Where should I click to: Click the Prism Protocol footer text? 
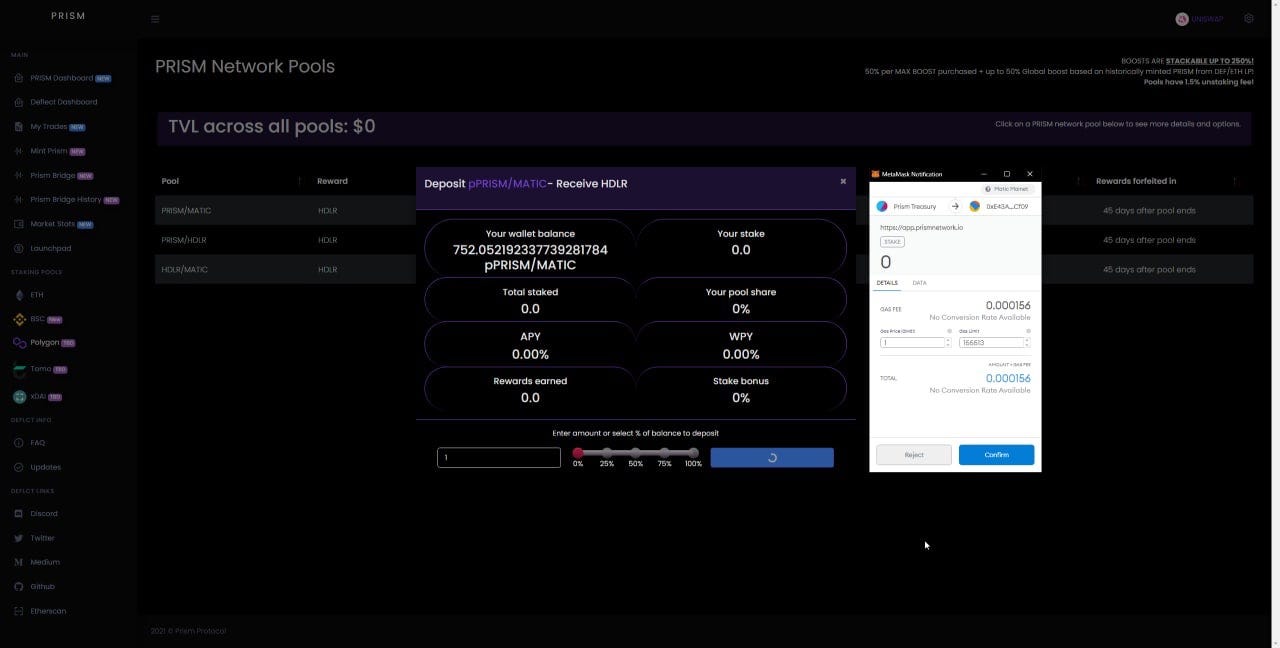click(188, 631)
